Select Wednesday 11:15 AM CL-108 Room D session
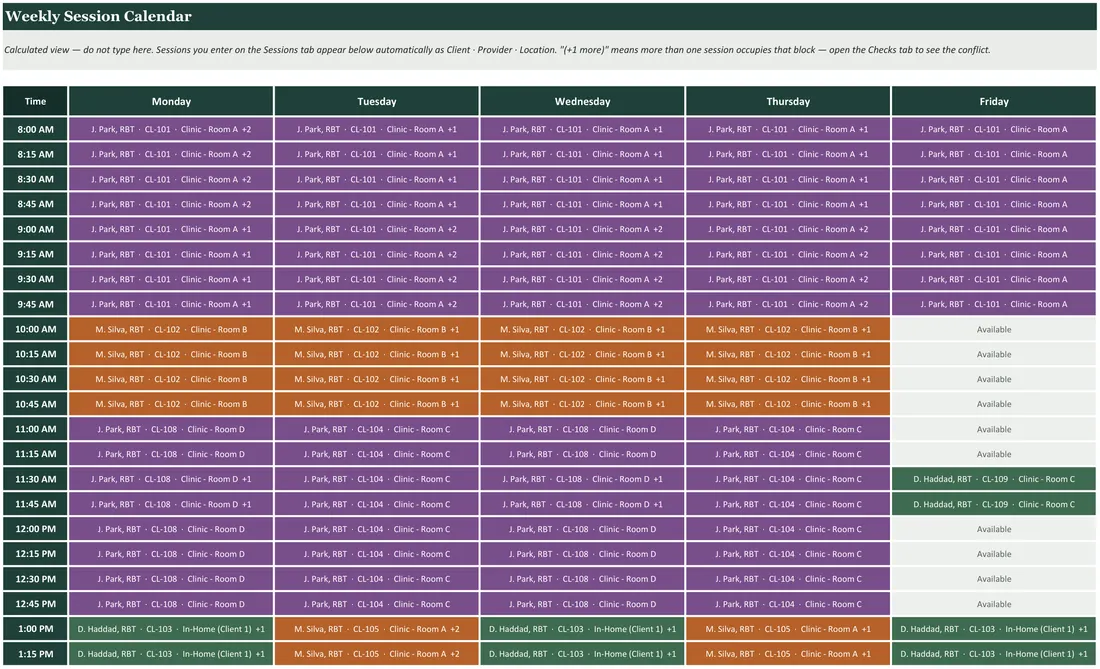Viewport: 1100px width, 669px height. pos(582,454)
